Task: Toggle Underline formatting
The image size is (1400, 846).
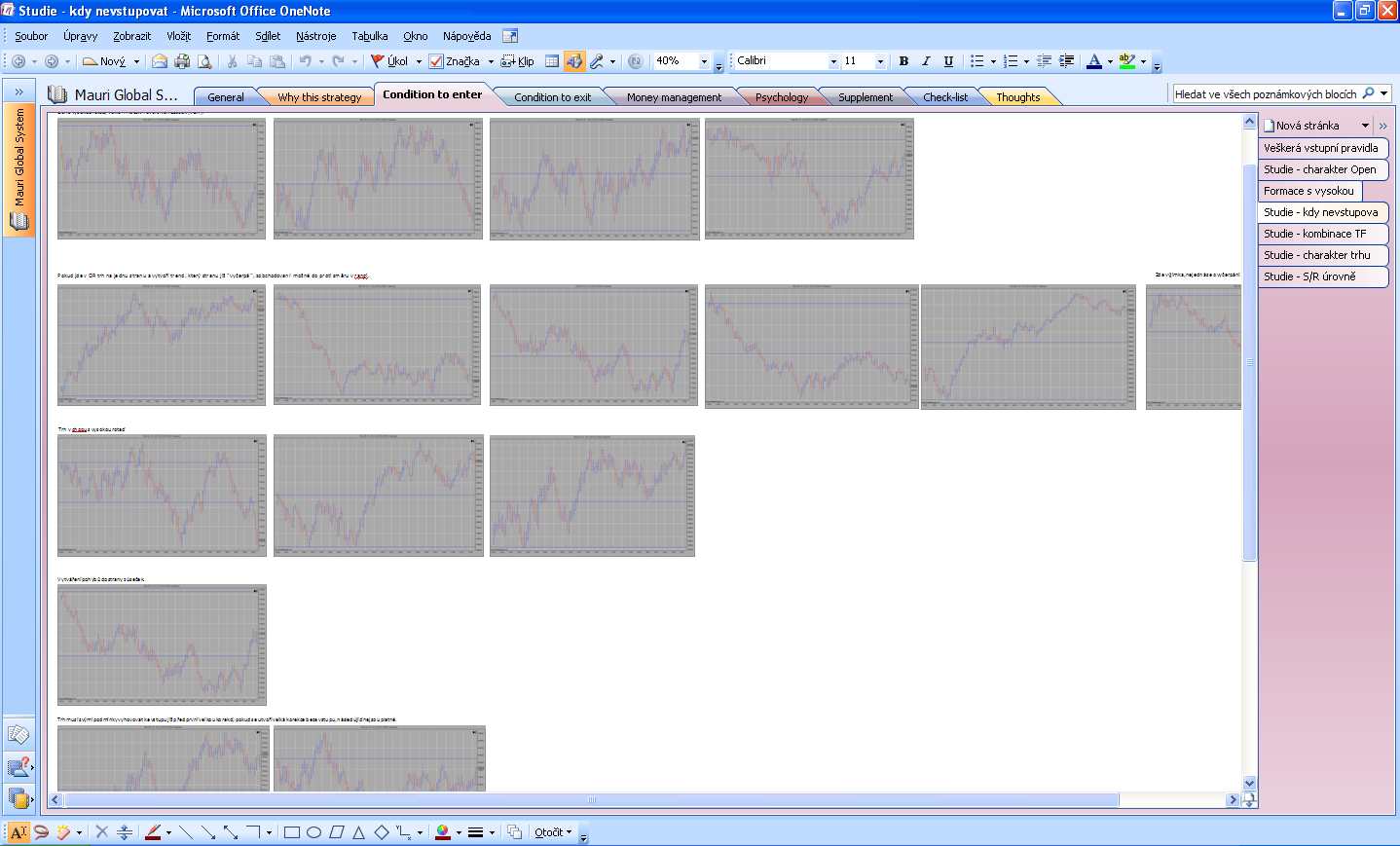Action: [948, 61]
